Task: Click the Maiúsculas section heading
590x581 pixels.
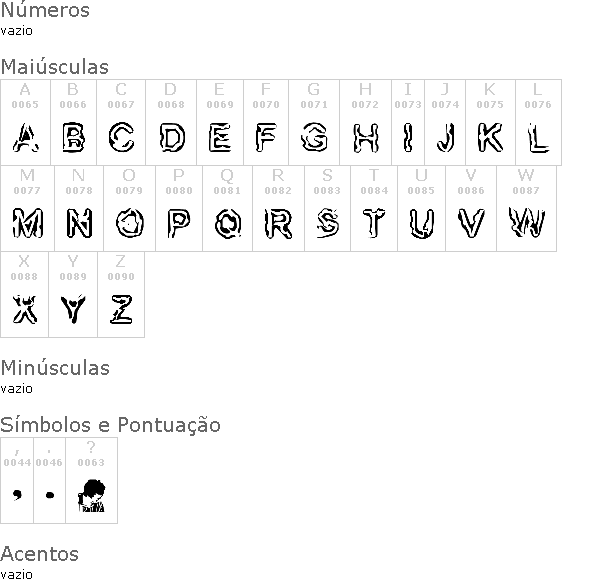Action: 55,67
